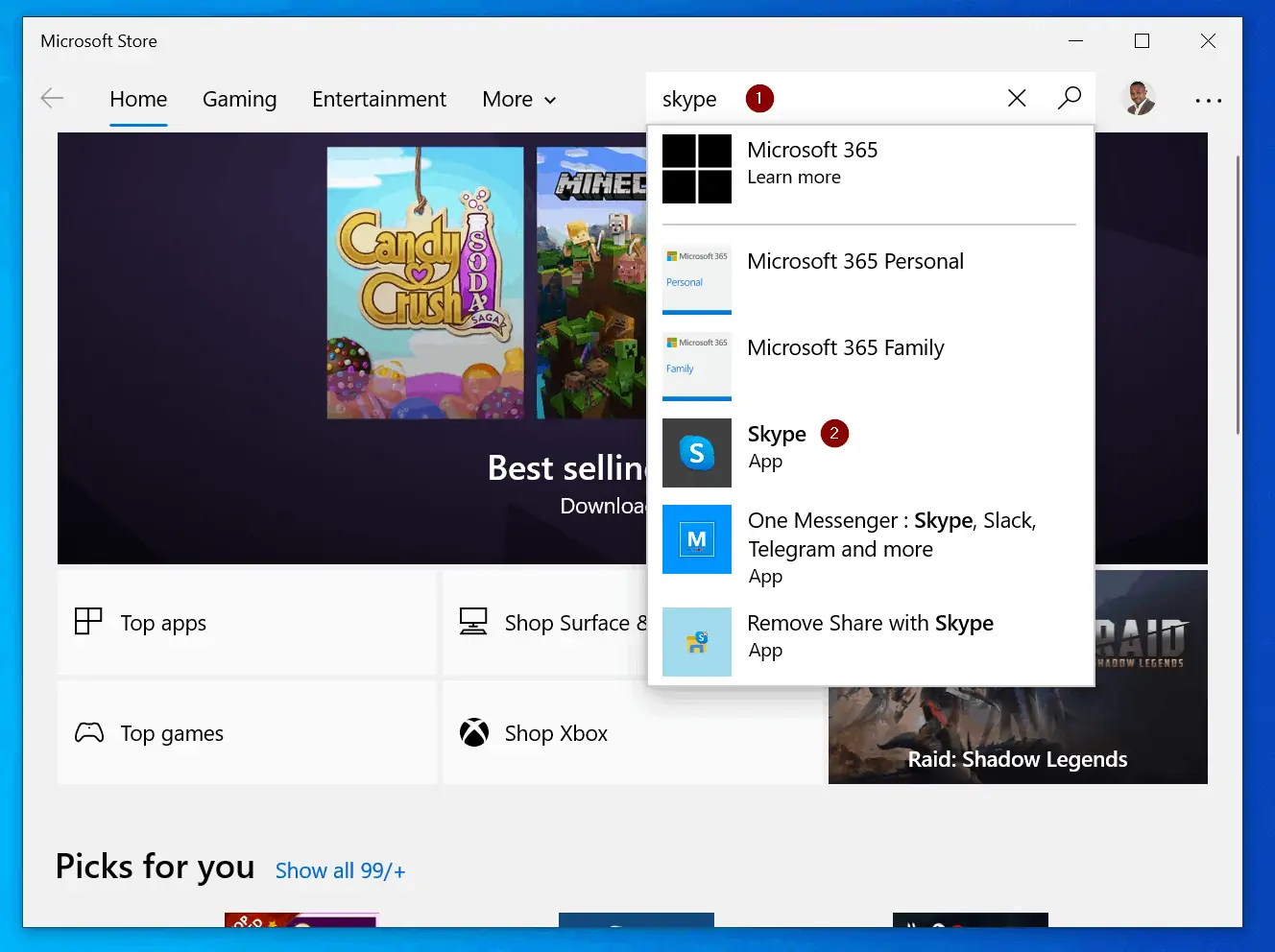Screen dimensions: 1275x952
Task: Click Microsoft 365 Personal product icon
Action: (697, 279)
